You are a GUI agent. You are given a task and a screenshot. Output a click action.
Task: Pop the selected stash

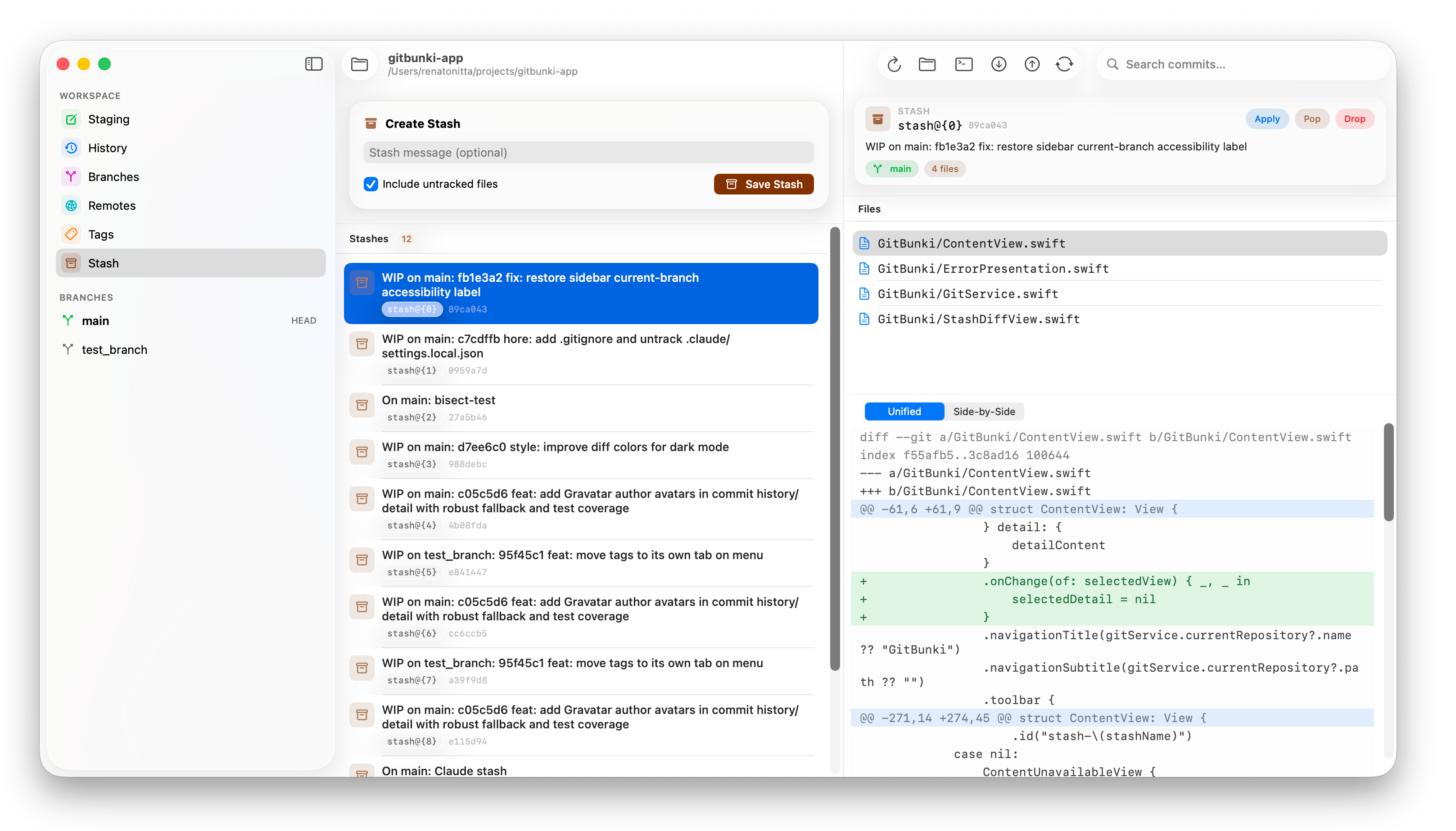[1311, 119]
